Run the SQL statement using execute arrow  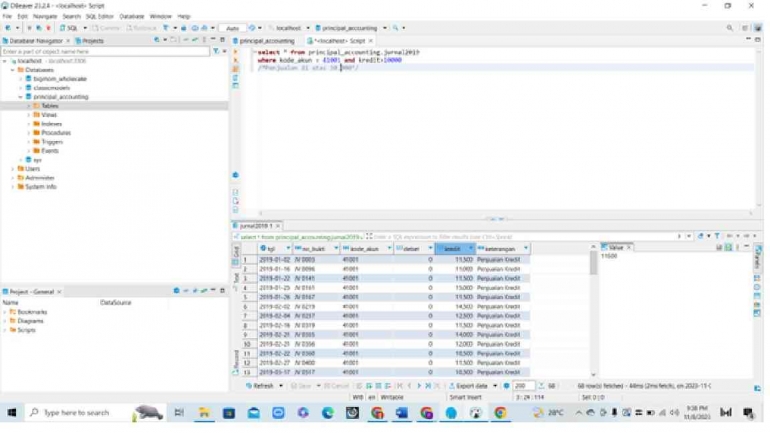coord(235,52)
